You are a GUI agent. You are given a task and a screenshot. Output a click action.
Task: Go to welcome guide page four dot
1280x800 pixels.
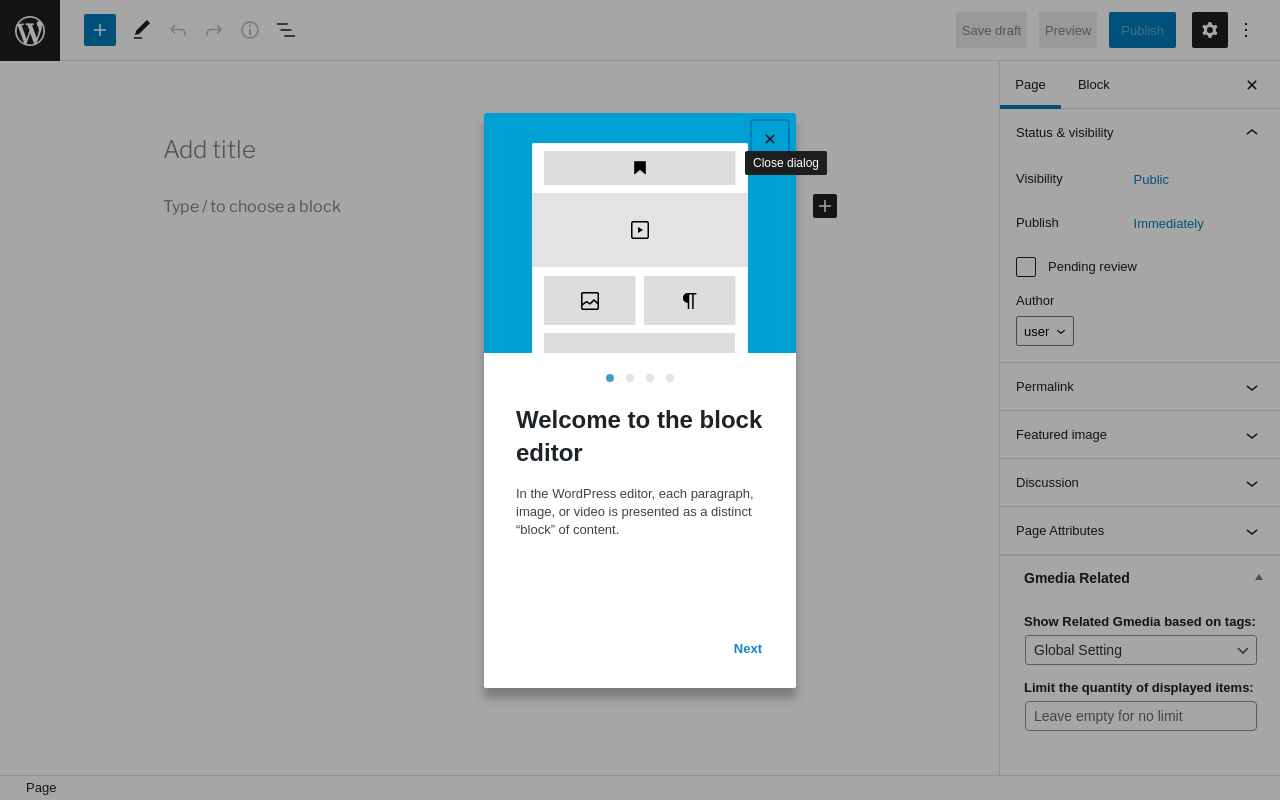click(670, 378)
